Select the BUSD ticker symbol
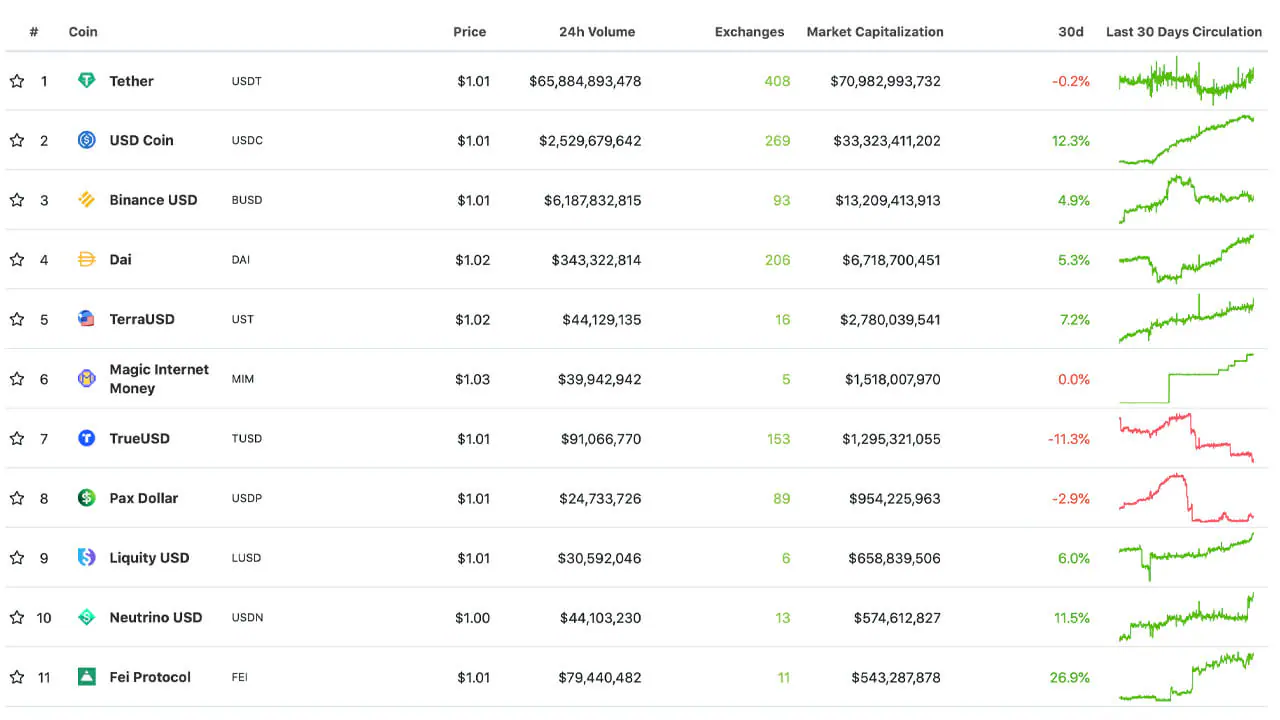The image size is (1280, 720). [x=246, y=200]
